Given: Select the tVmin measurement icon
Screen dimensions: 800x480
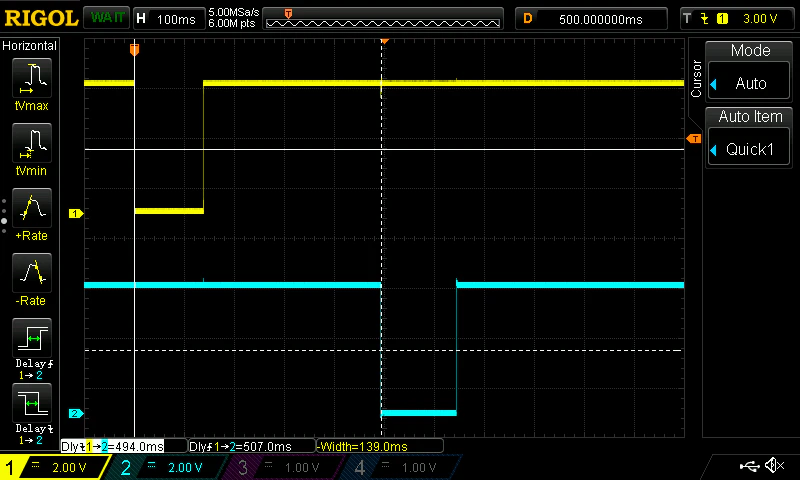Looking at the screenshot, I should tap(32, 143).
